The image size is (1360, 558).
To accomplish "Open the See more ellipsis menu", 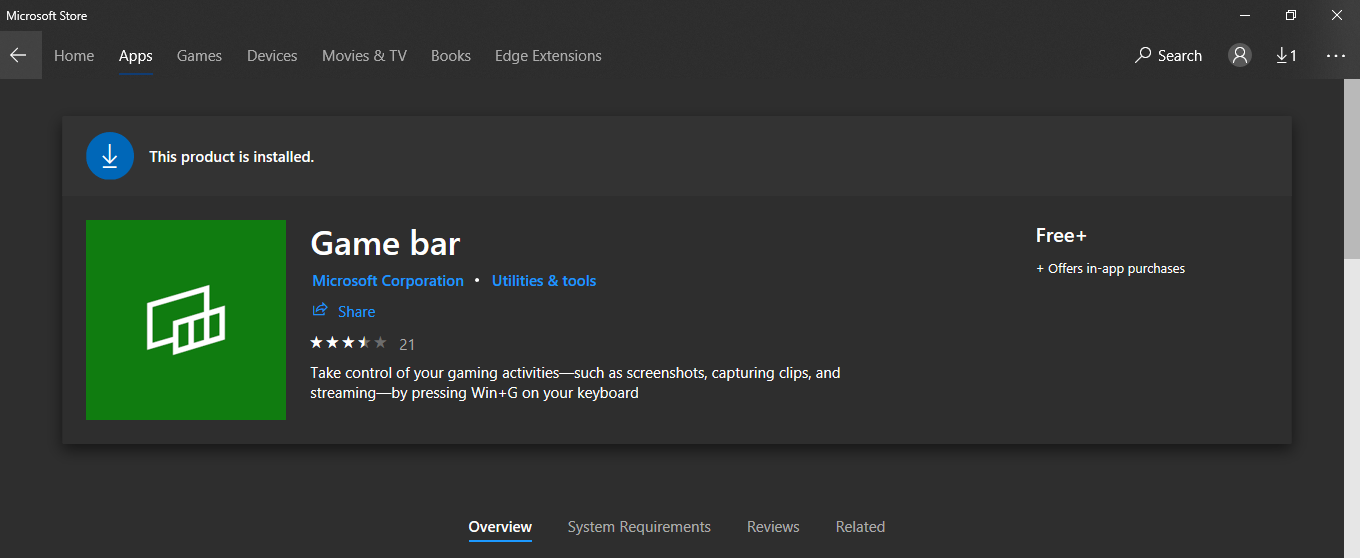I will (x=1336, y=55).
